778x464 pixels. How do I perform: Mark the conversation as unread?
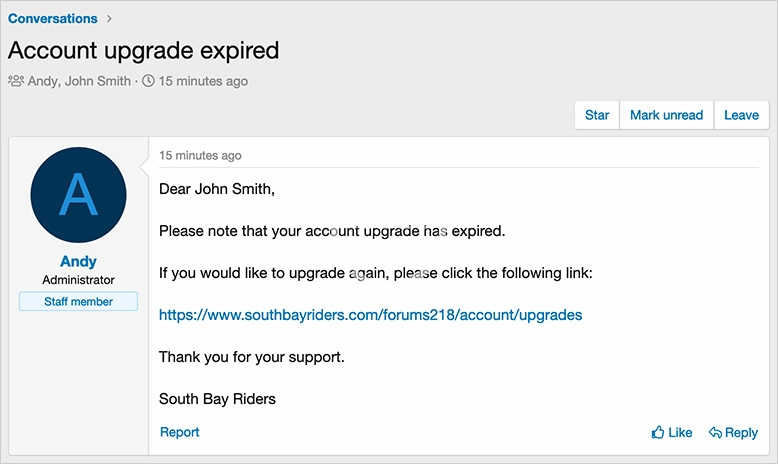click(x=666, y=115)
